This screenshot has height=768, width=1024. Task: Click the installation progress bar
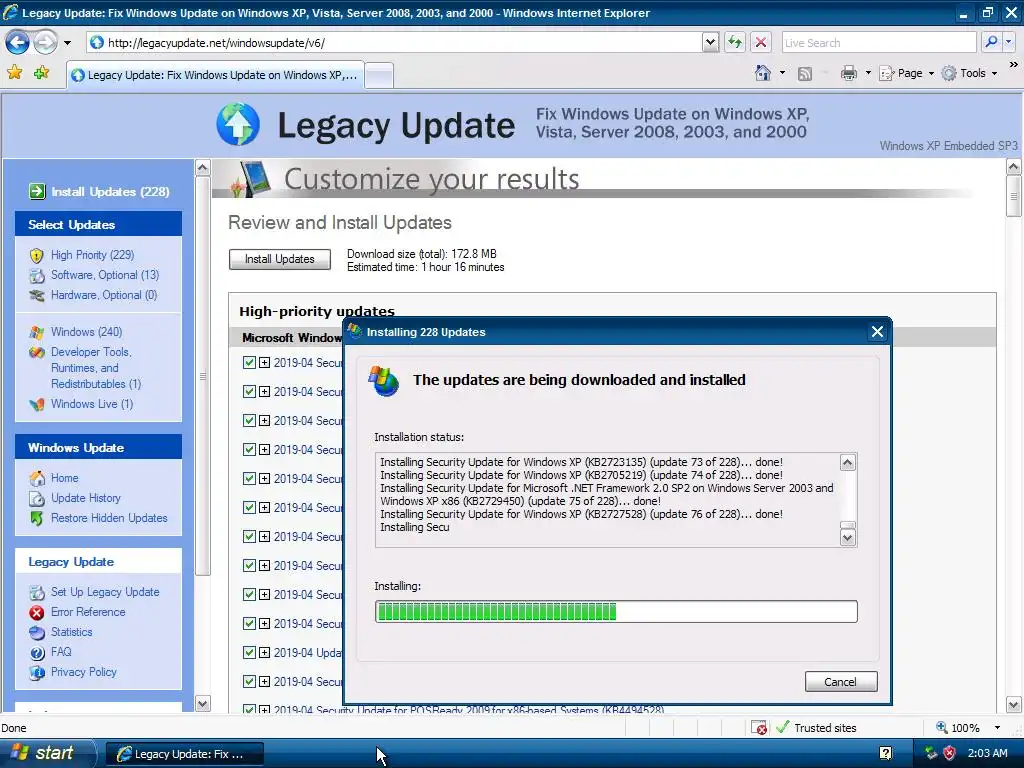[x=616, y=611]
